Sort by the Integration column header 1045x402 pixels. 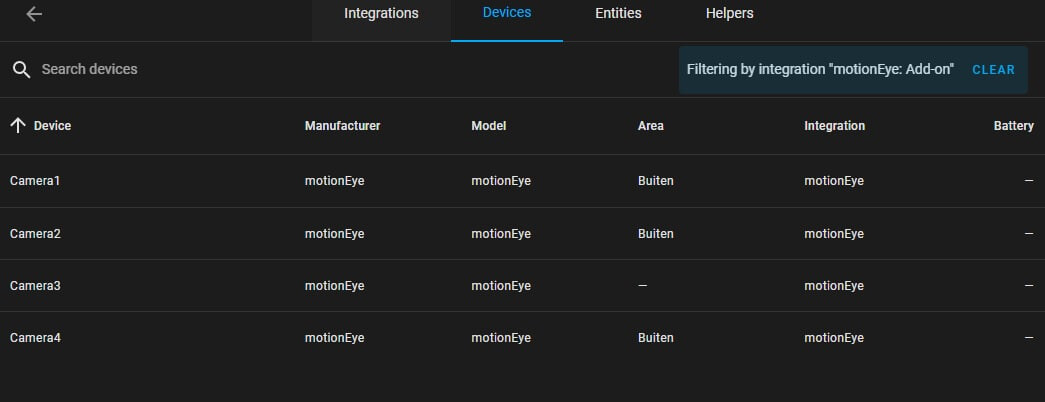pos(834,126)
